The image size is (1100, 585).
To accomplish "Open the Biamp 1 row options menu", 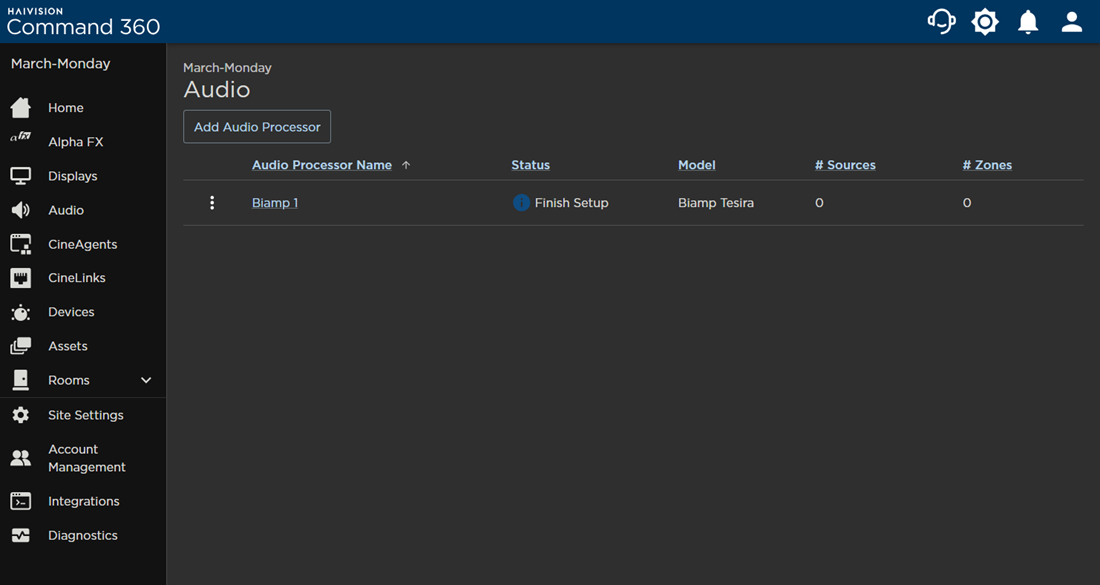I will [212, 203].
